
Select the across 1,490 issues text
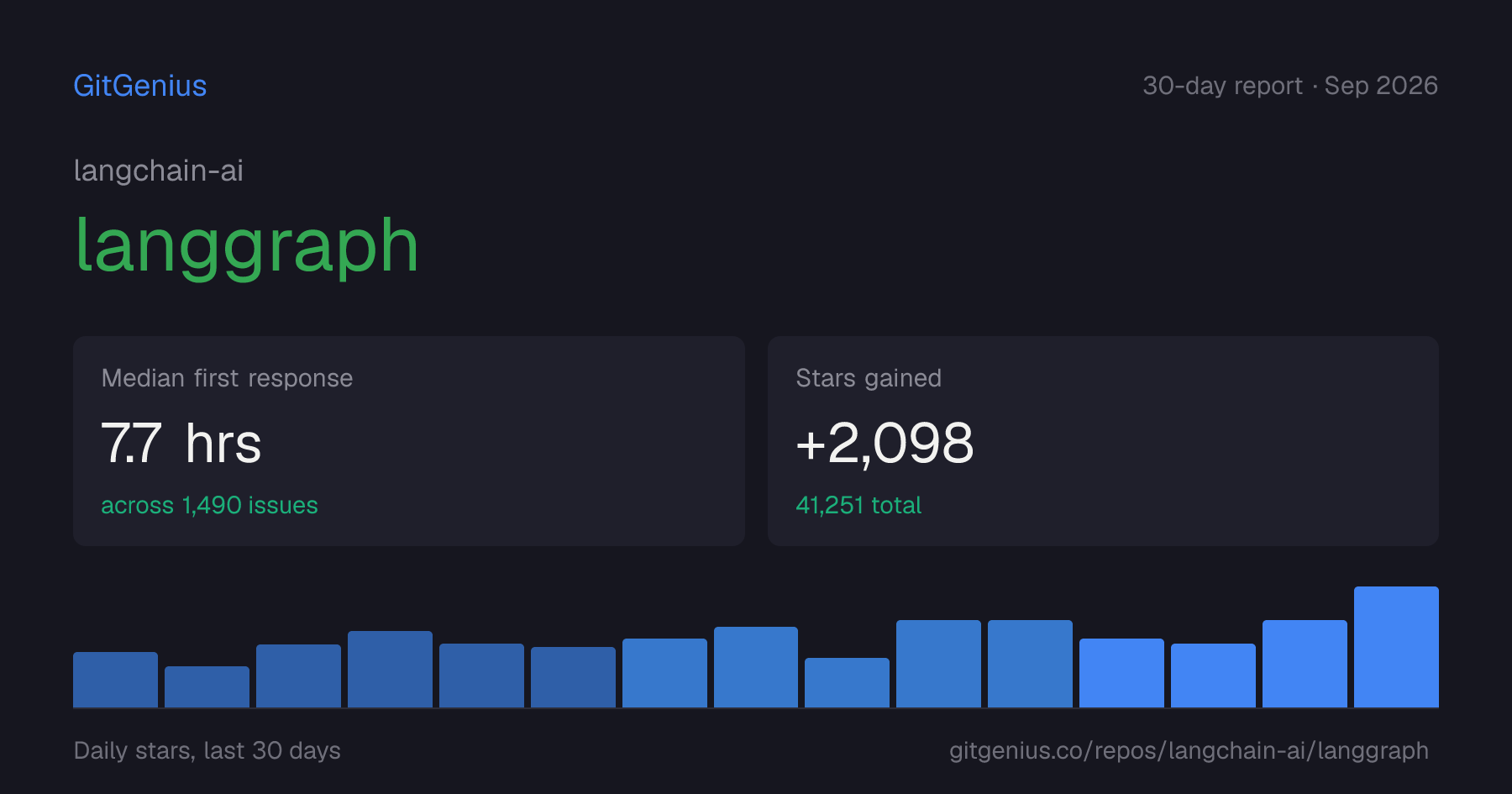pos(209,505)
